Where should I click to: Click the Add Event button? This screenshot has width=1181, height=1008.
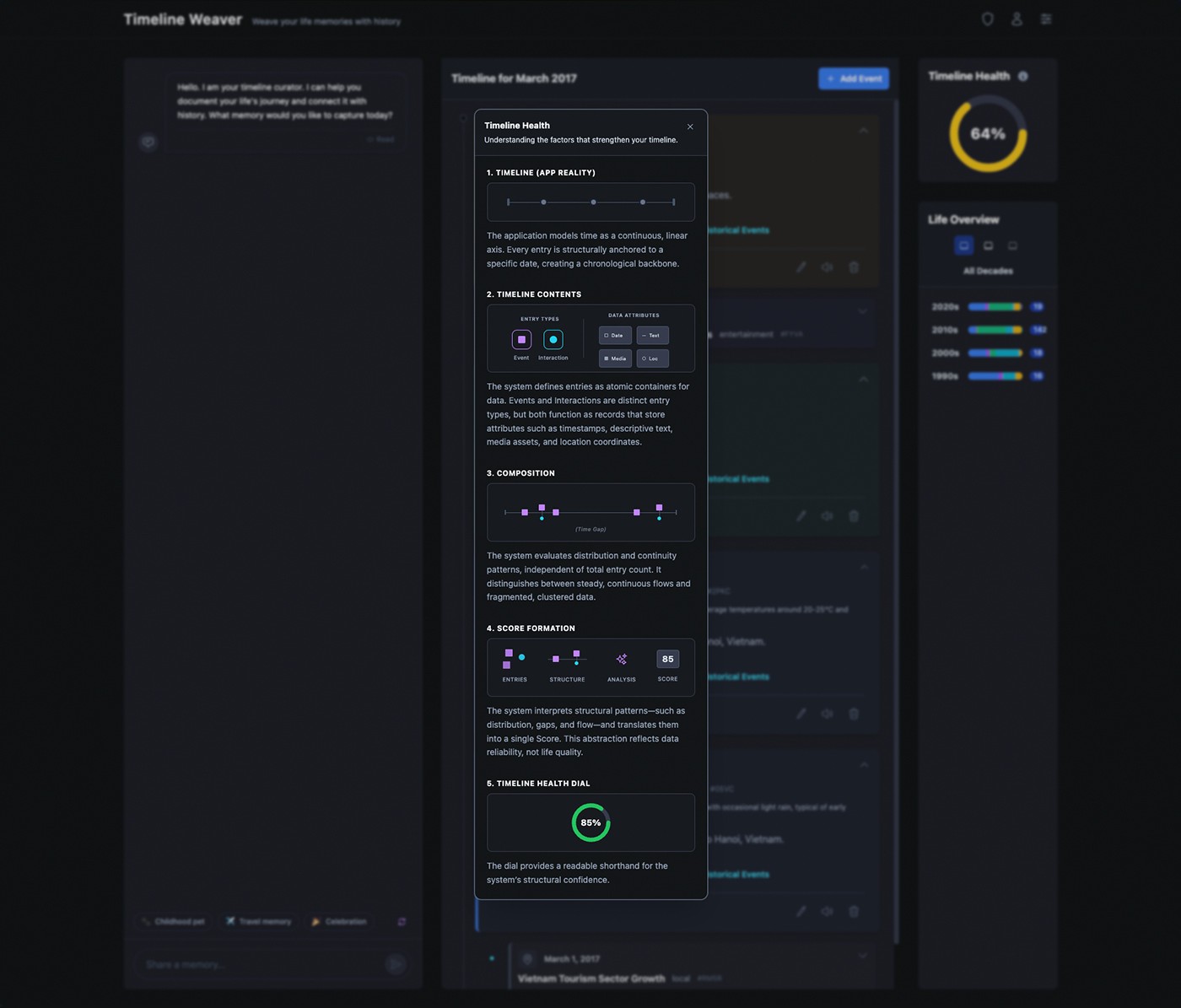pyautogui.click(x=854, y=78)
